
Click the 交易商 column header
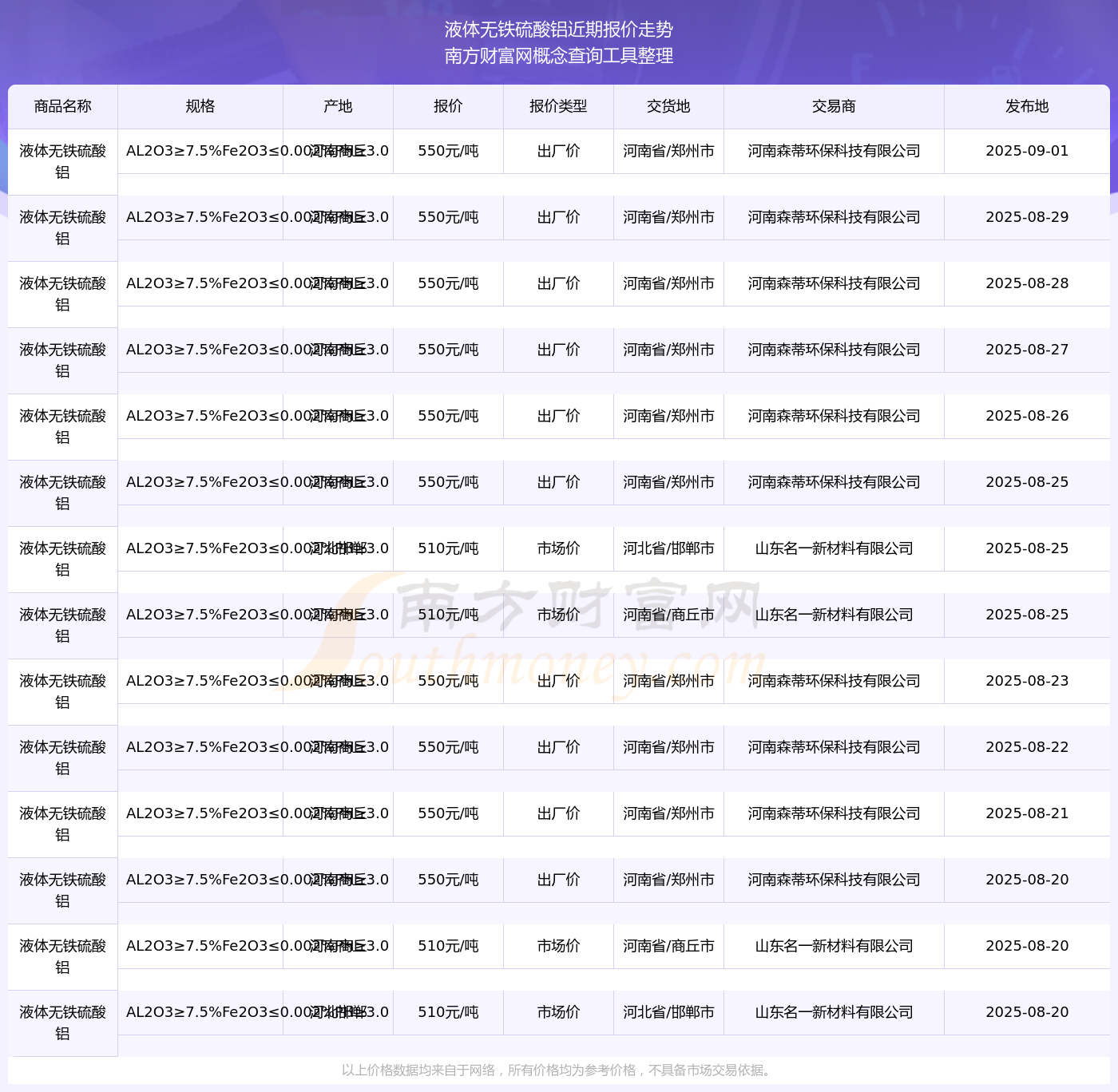[834, 106]
